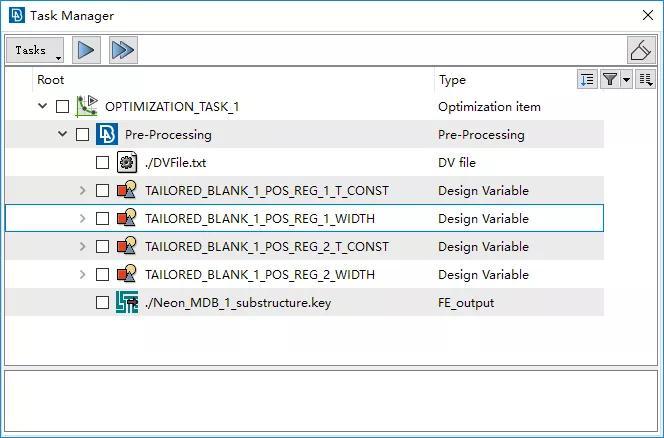The height and width of the screenshot is (438, 664).
Task: Select the TAILORED_BLANK_1_POS_REG_2_T_CONST row
Action: click(x=304, y=247)
